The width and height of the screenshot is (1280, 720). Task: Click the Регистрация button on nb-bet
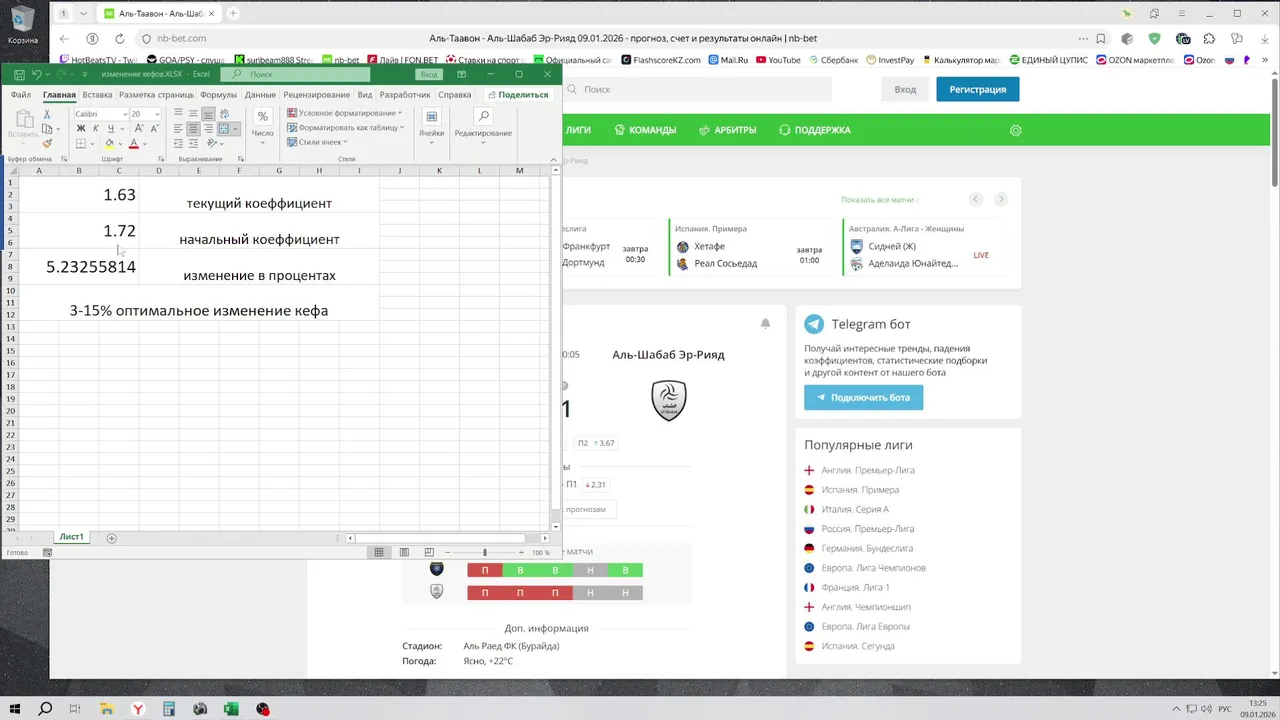(978, 89)
